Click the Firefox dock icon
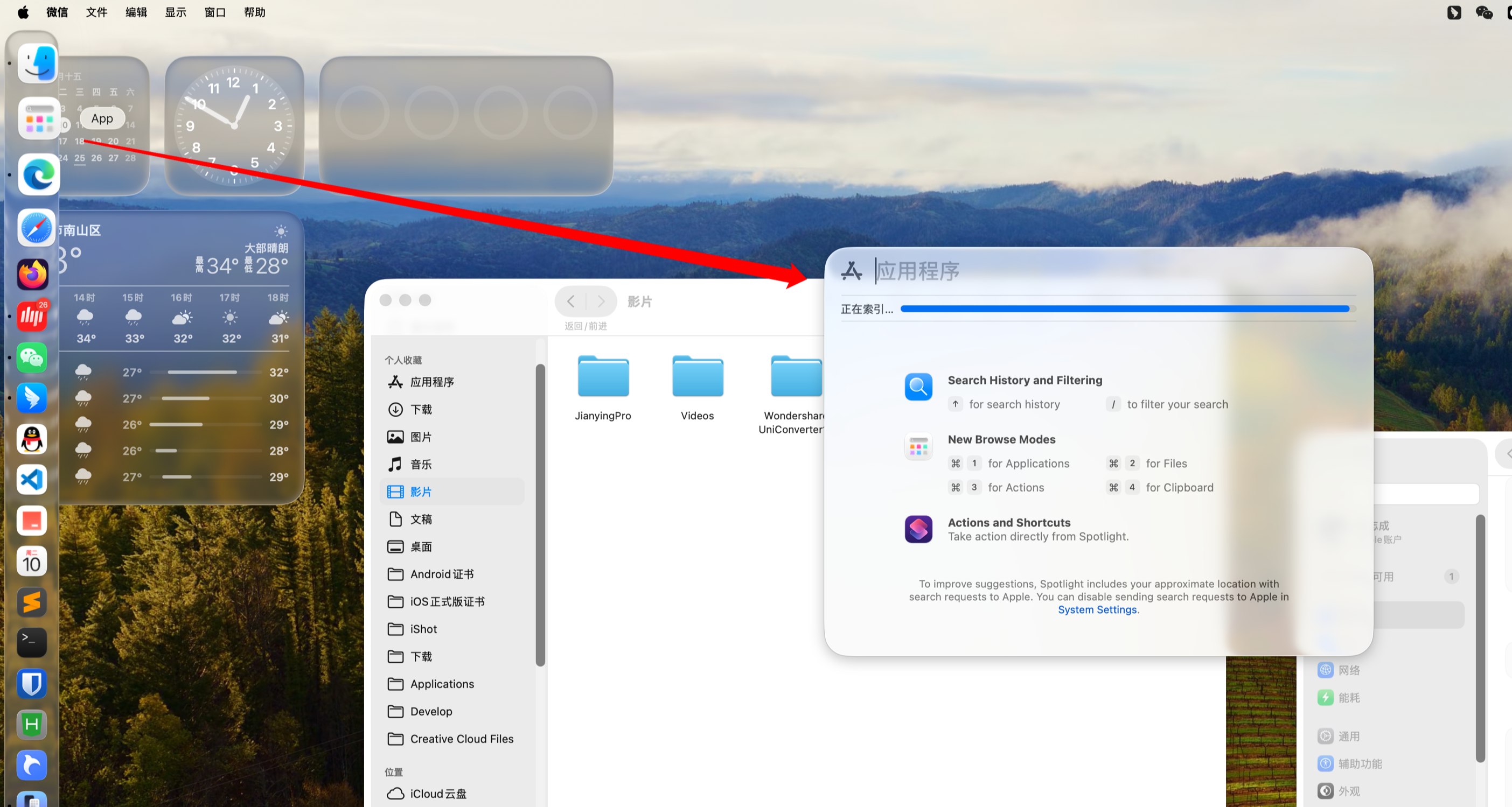This screenshot has width=1512, height=807. pos(32,274)
